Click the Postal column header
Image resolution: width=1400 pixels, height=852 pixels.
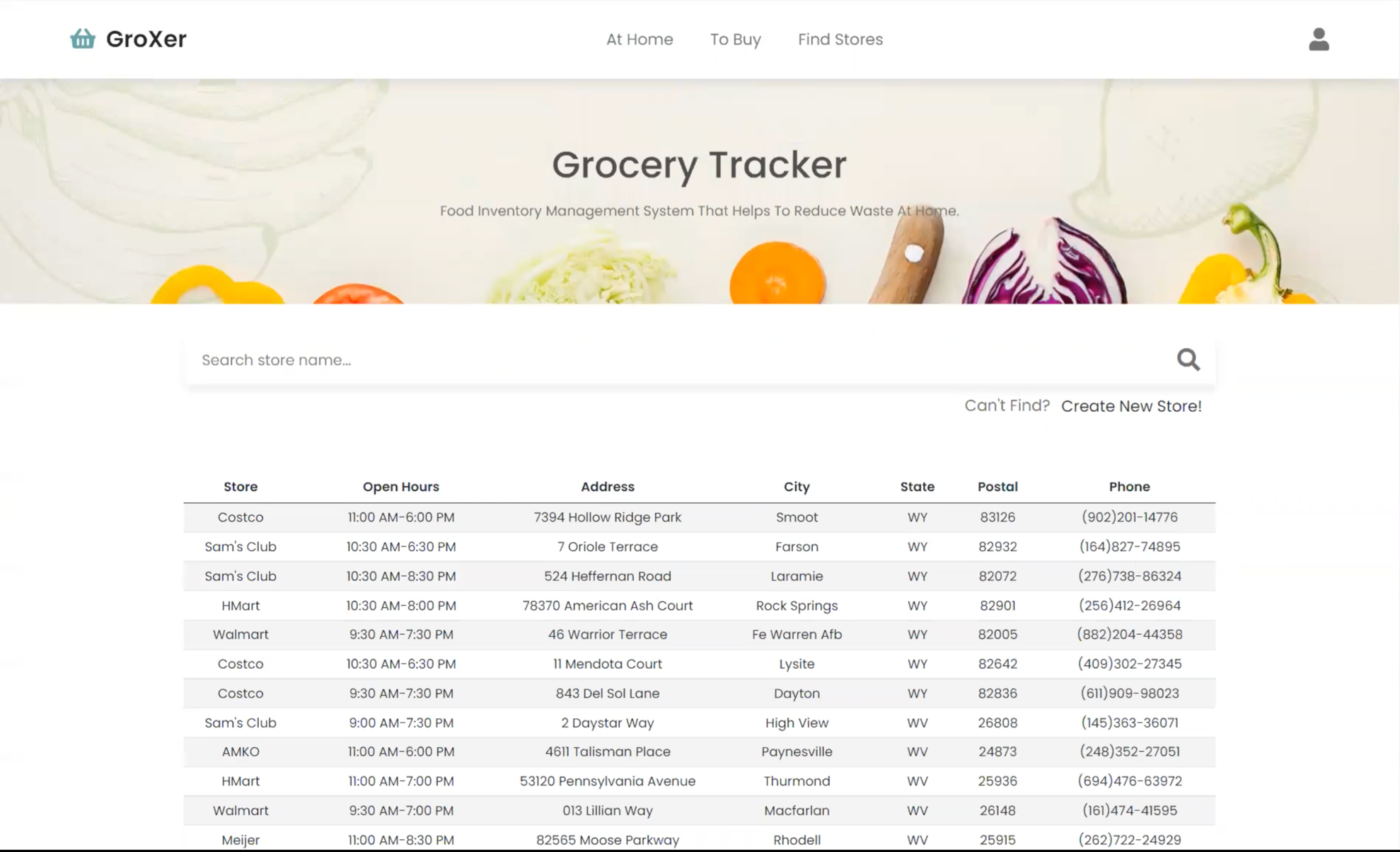(x=997, y=486)
